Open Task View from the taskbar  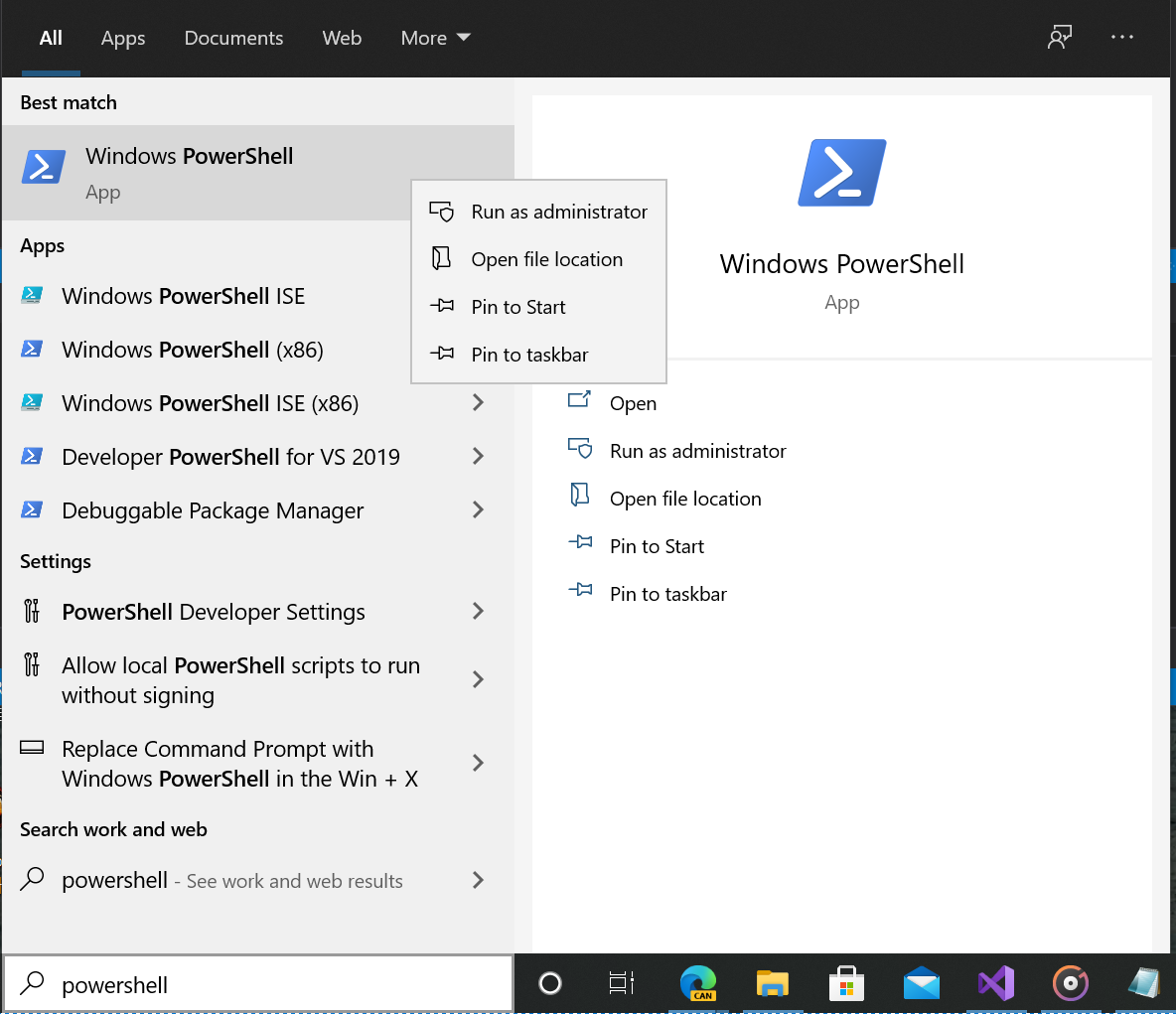(x=621, y=983)
